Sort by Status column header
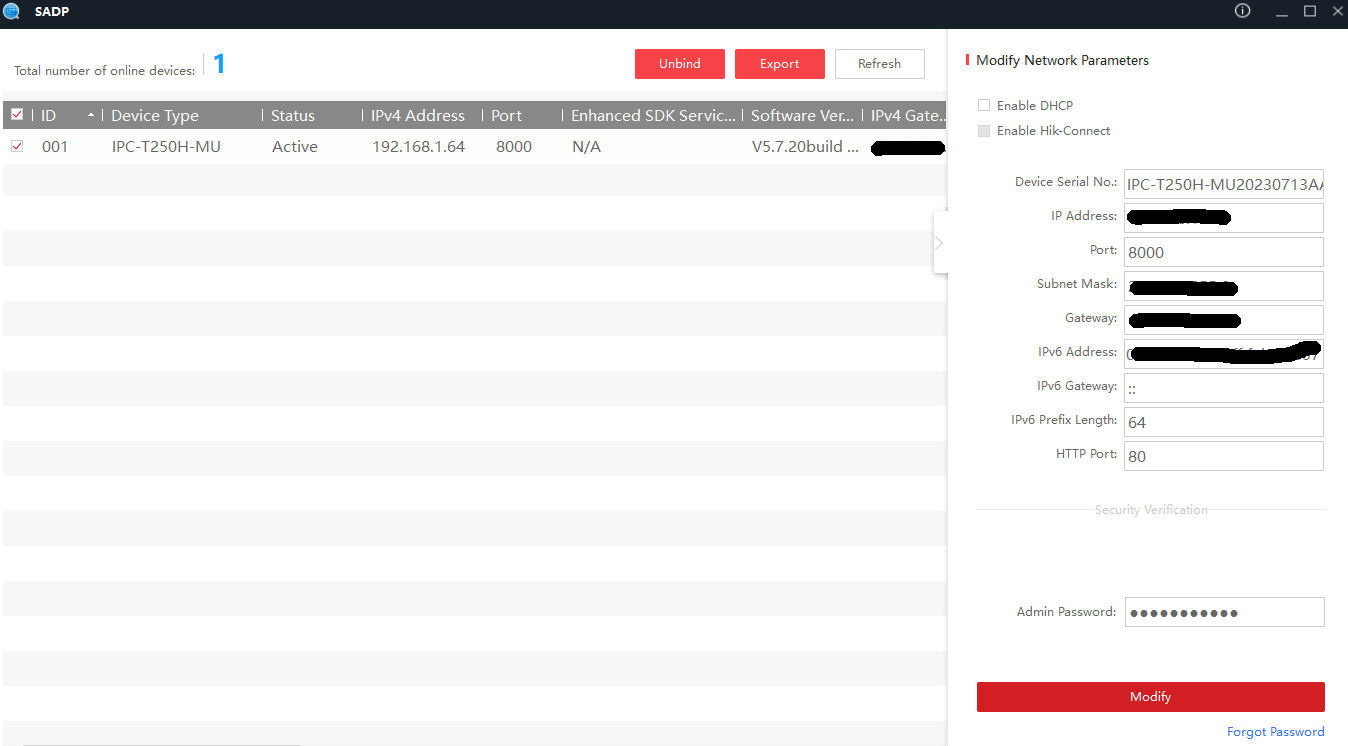 (x=293, y=116)
